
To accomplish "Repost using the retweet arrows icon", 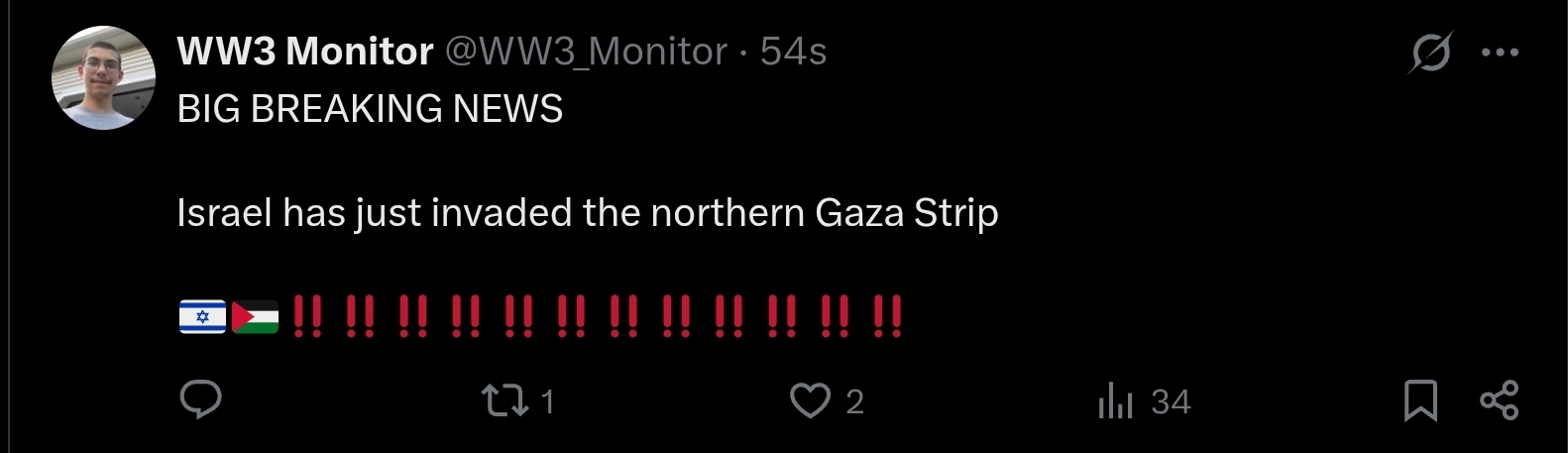I will pyautogui.click(x=505, y=400).
